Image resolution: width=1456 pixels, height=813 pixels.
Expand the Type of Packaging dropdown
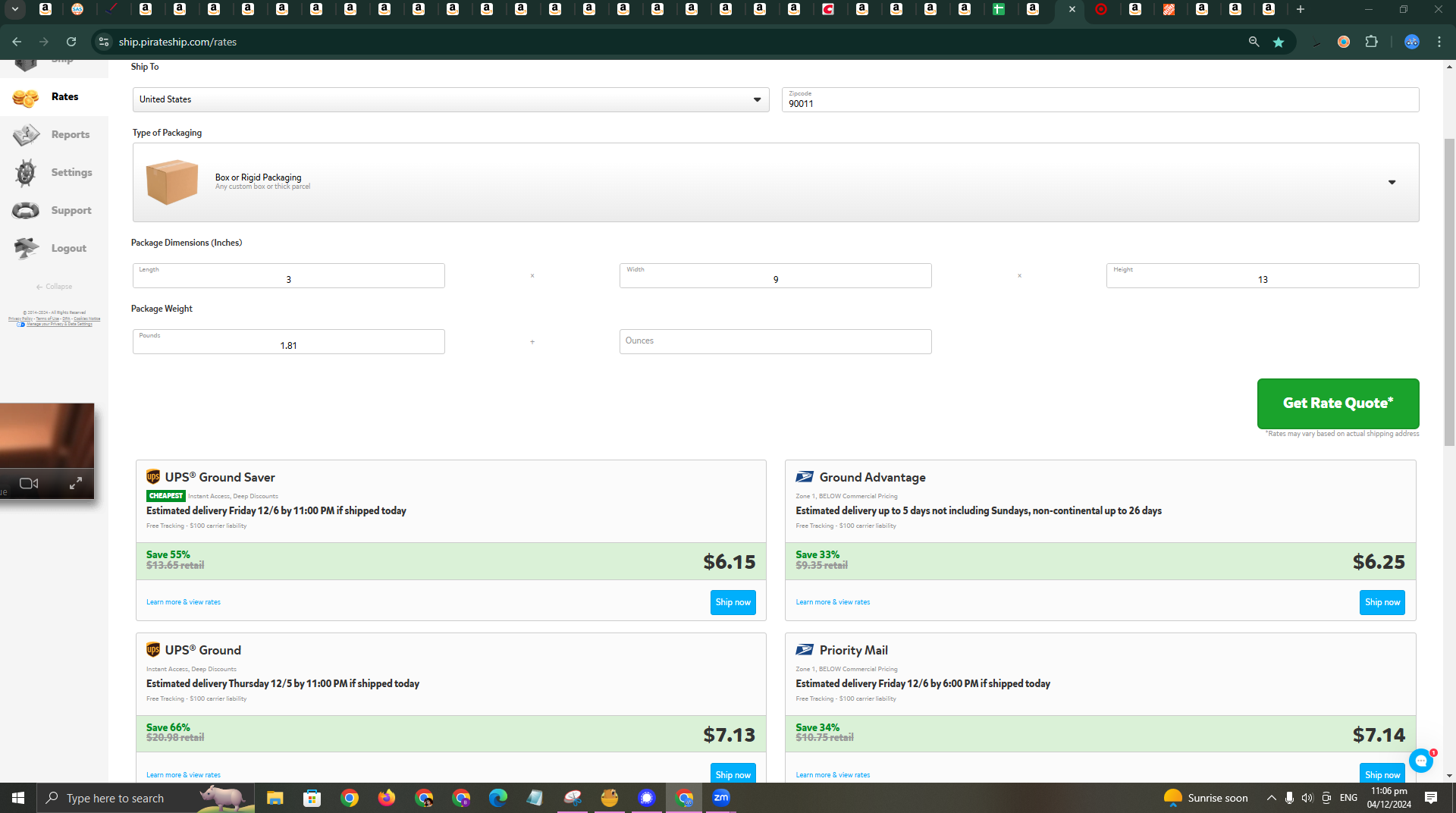776,182
